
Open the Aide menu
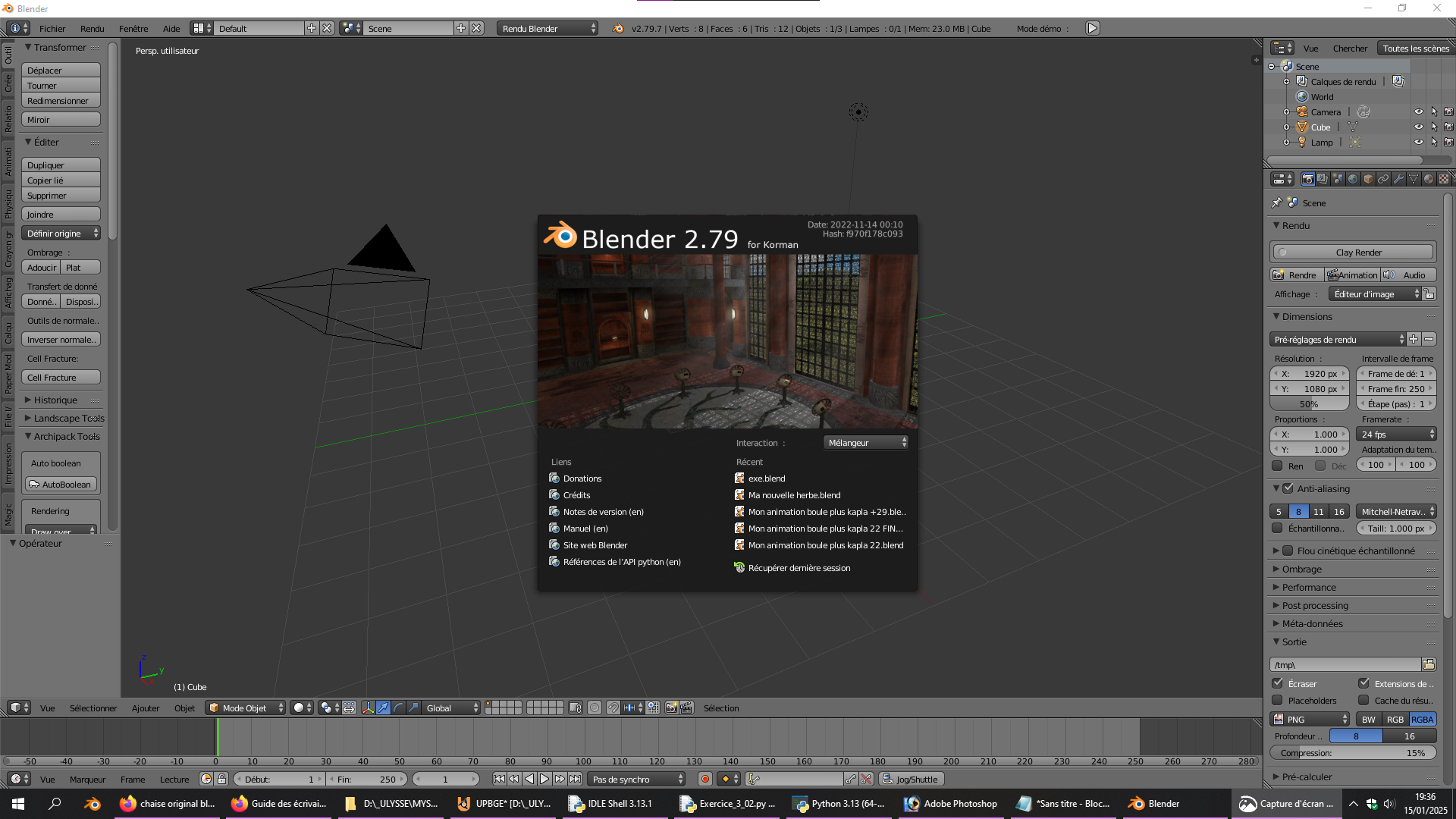point(171,28)
